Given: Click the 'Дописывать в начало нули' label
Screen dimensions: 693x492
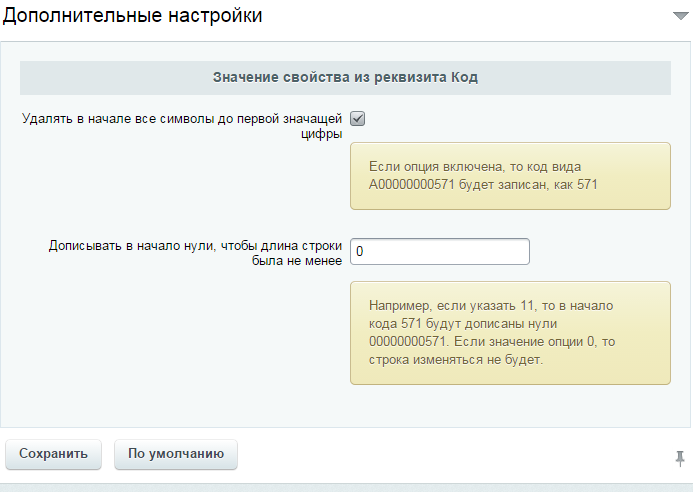Looking at the screenshot, I should pyautogui.click(x=195, y=245).
